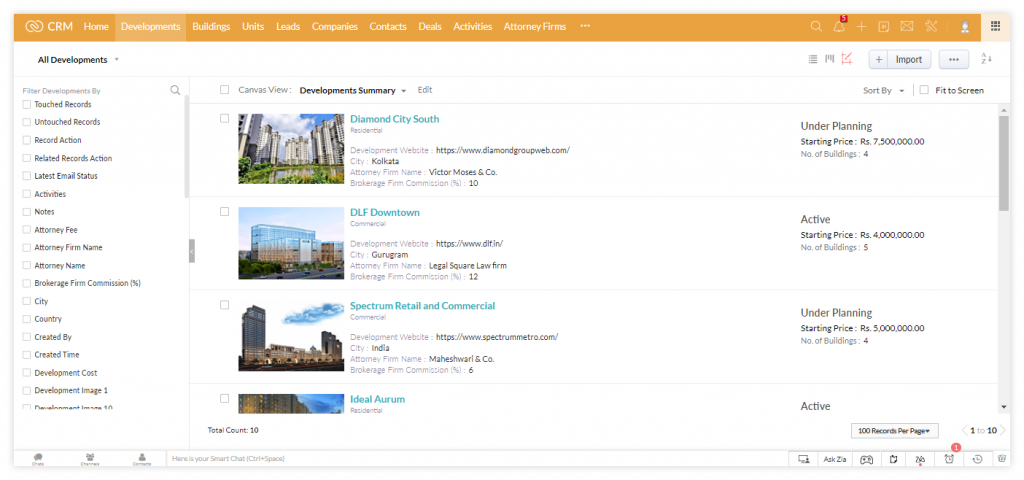Select the red canvas view icon
The width and height of the screenshot is (1024, 480).
tap(847, 59)
